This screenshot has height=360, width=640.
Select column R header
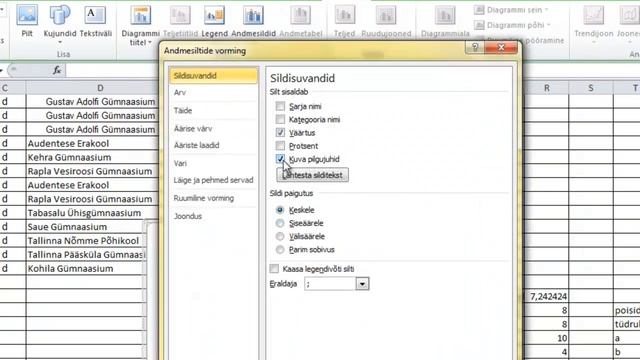point(546,88)
